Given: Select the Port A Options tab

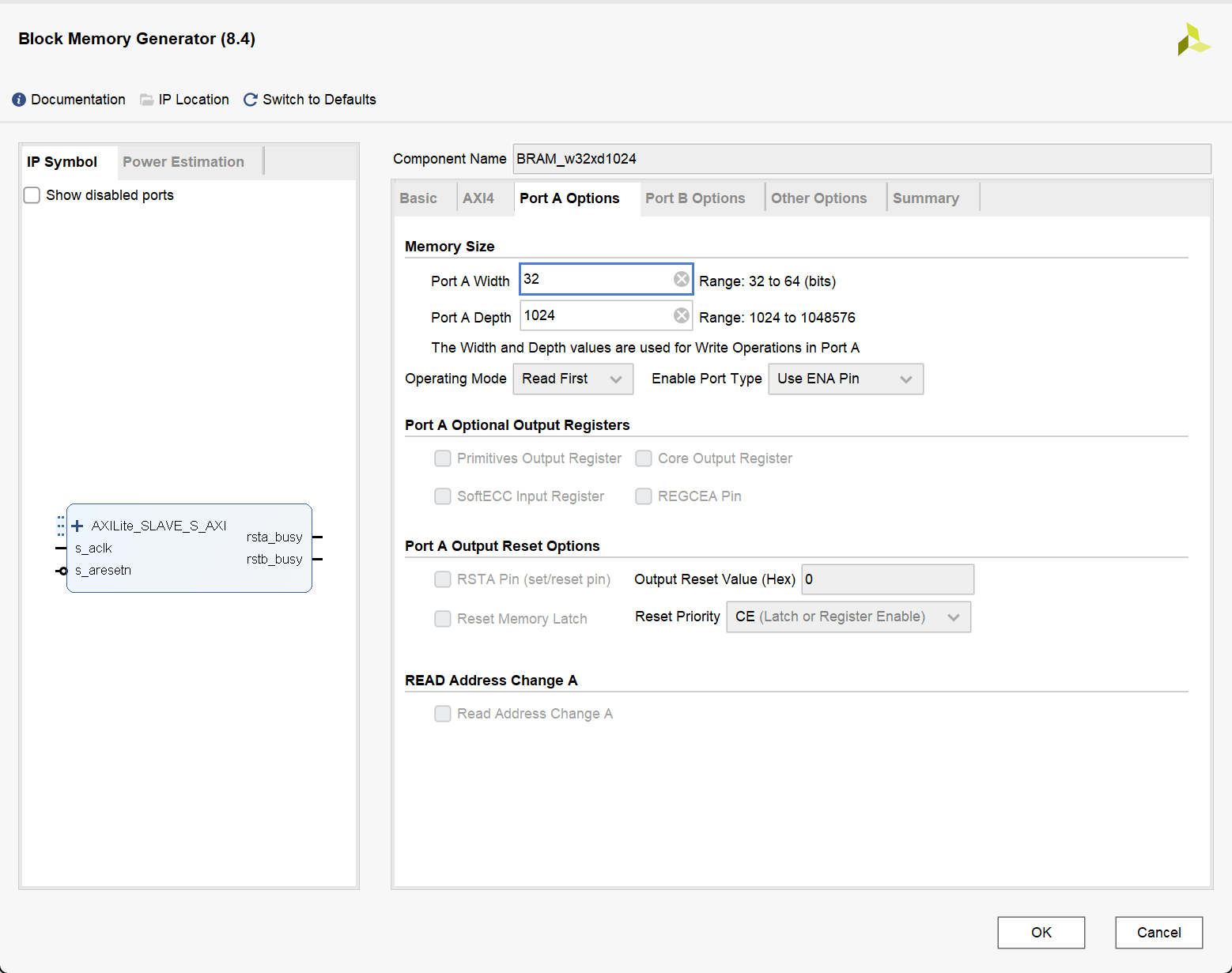Looking at the screenshot, I should coord(569,198).
